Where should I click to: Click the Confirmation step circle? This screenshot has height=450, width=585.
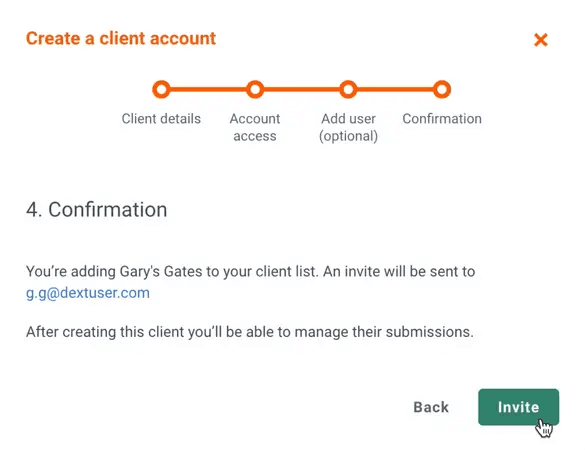(x=442, y=90)
